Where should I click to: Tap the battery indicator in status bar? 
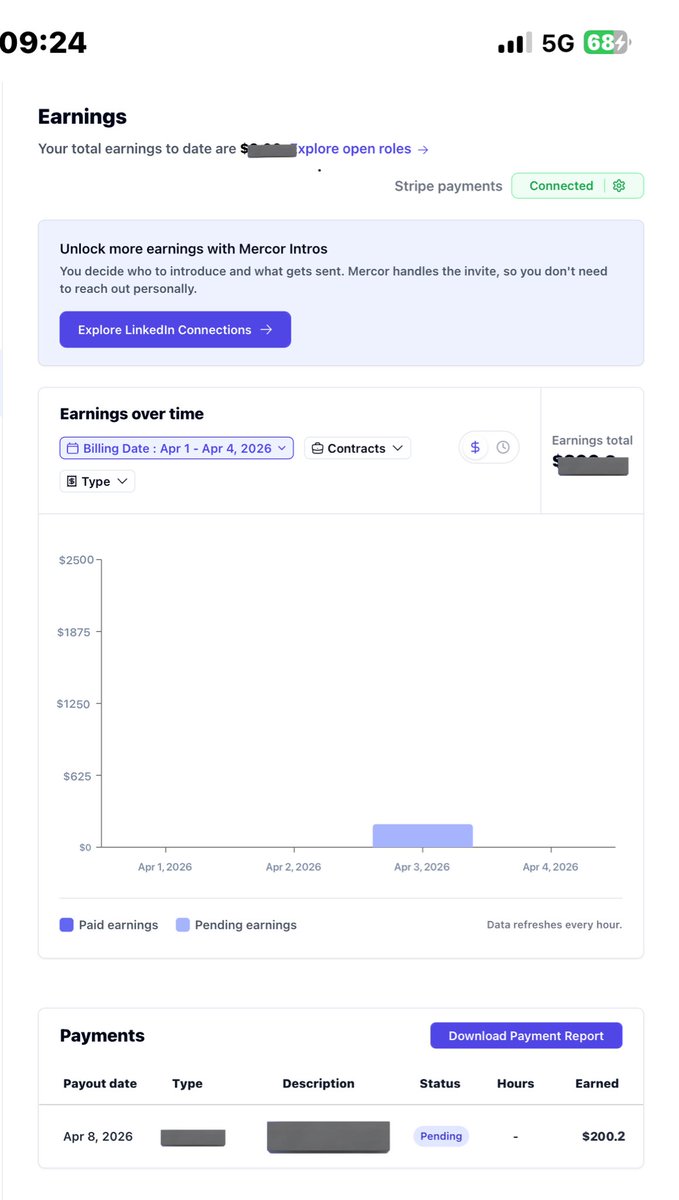(x=608, y=43)
